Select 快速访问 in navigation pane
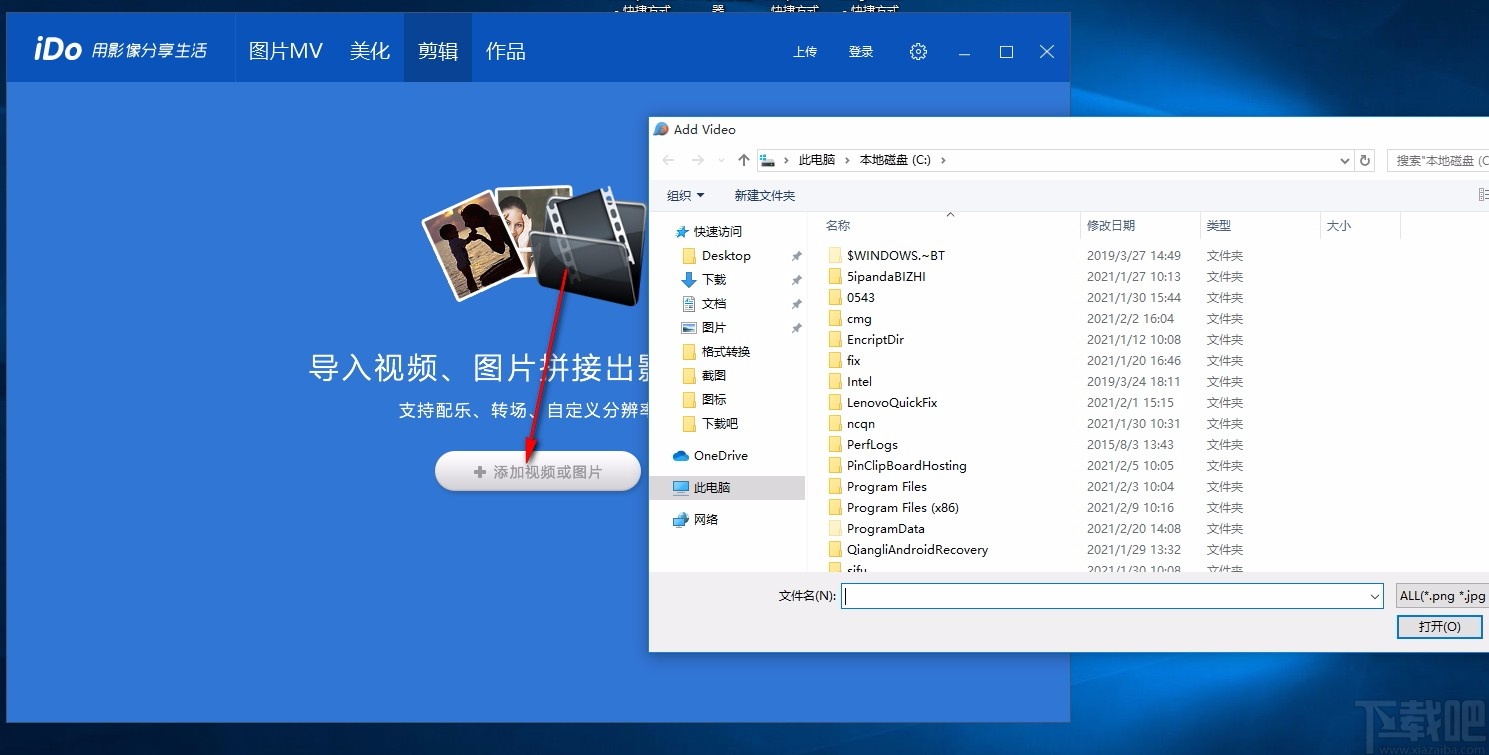 click(709, 231)
